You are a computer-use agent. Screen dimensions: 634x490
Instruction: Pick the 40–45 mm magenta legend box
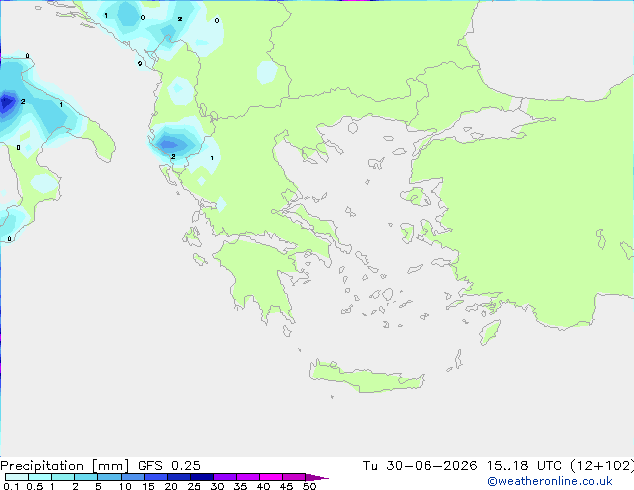click(x=271, y=477)
